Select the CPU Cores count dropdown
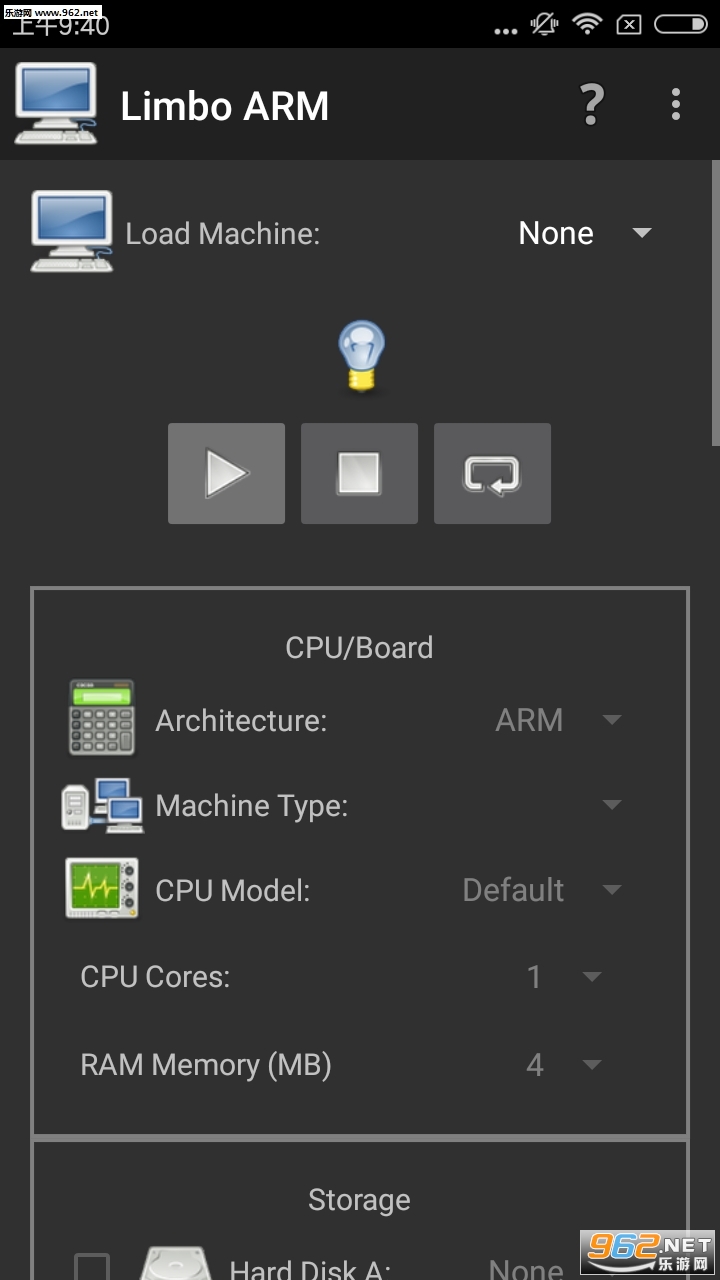Image resolution: width=720 pixels, height=1280 pixels. point(564,976)
